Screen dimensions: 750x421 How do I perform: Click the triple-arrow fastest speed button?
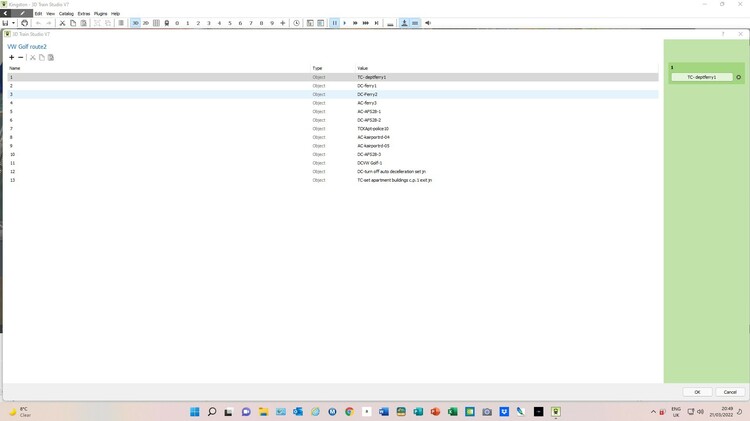click(x=365, y=23)
